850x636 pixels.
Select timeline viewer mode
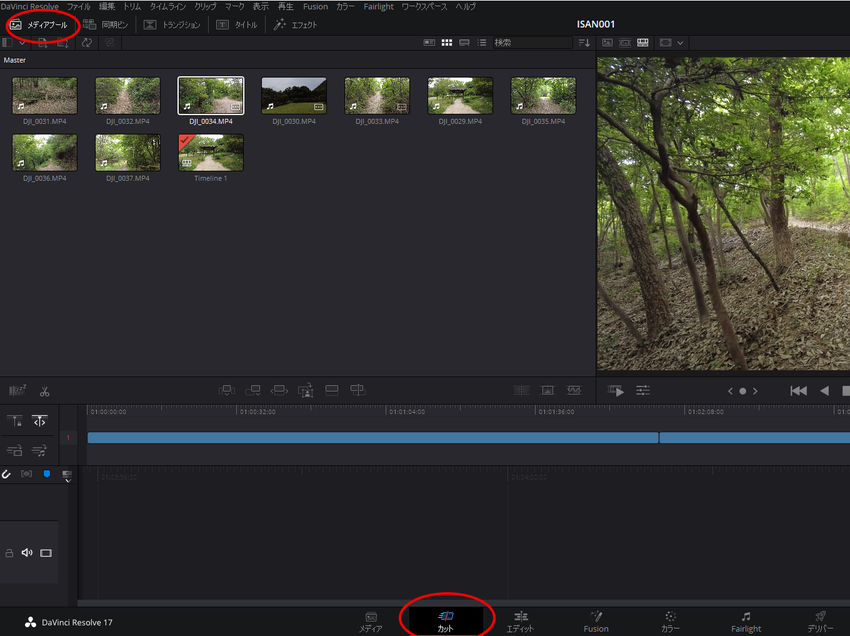(642, 42)
